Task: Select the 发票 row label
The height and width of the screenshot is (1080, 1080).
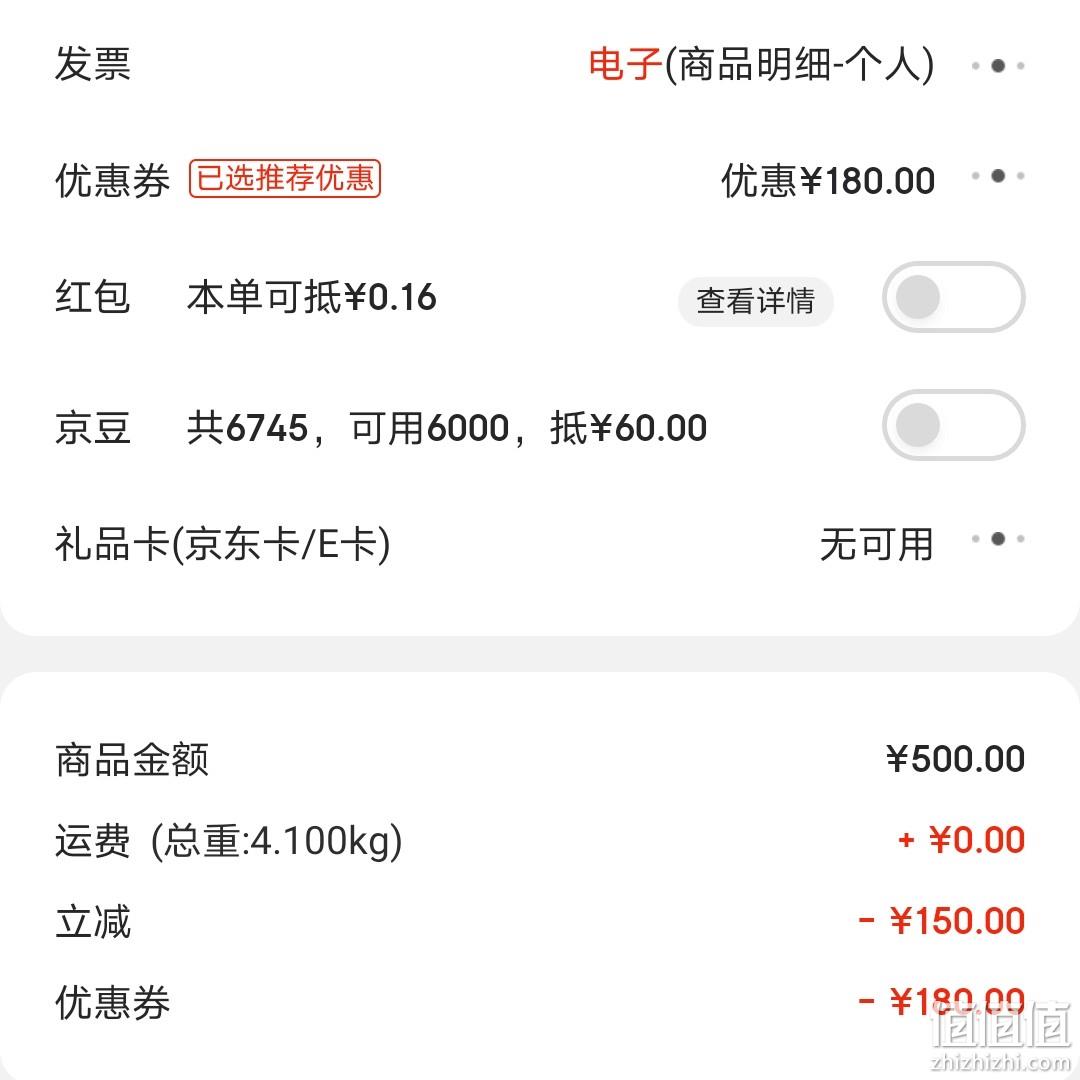Action: coord(93,64)
